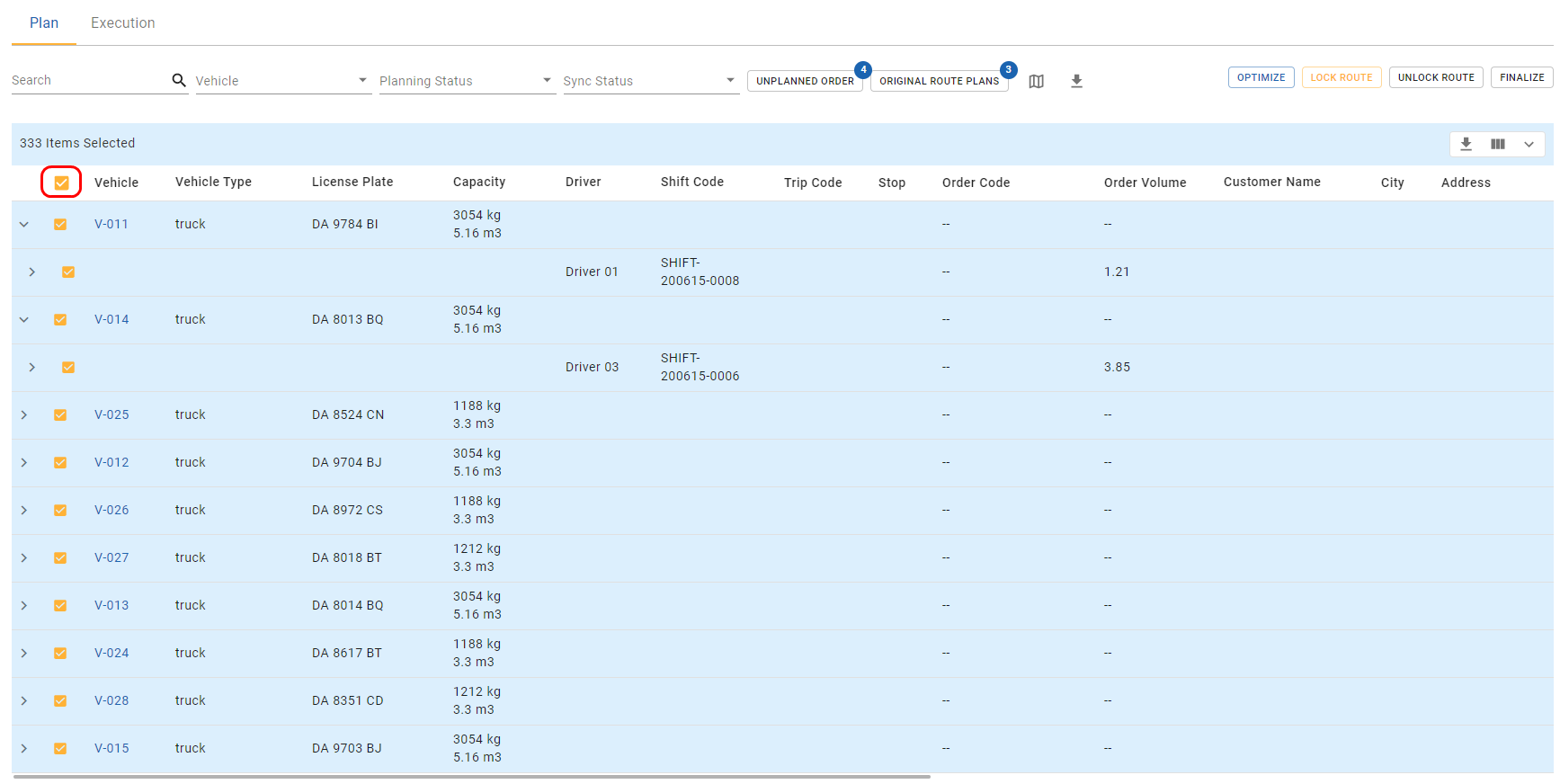Uncheck the V-015 row checkbox
Screen dimensions: 1560x784
pyautogui.click(x=60, y=748)
